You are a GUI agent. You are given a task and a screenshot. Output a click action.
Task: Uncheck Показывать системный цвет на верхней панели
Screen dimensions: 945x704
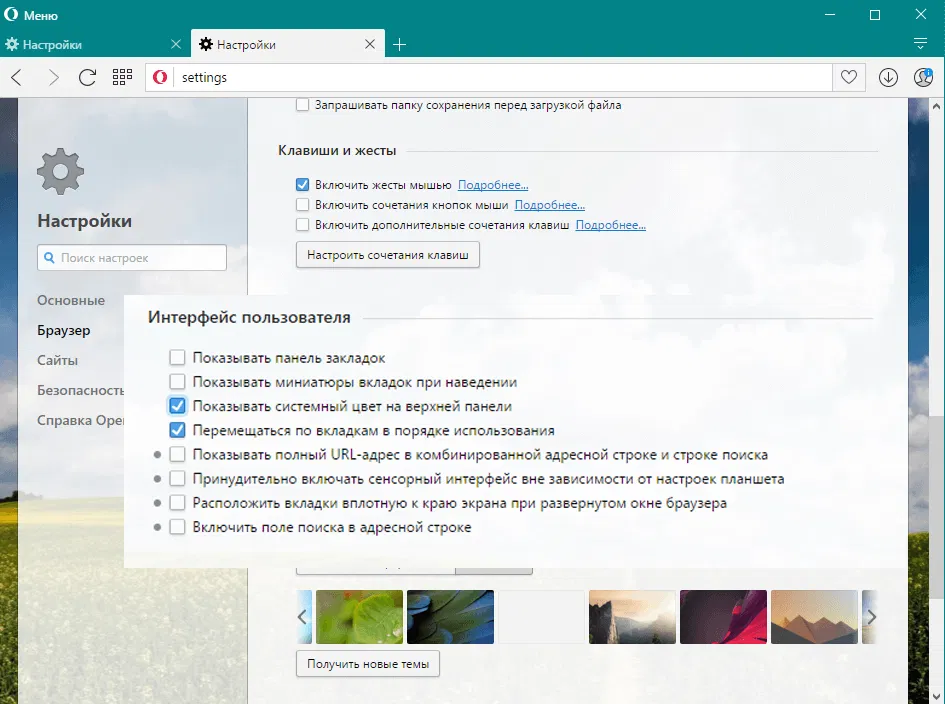[177, 406]
